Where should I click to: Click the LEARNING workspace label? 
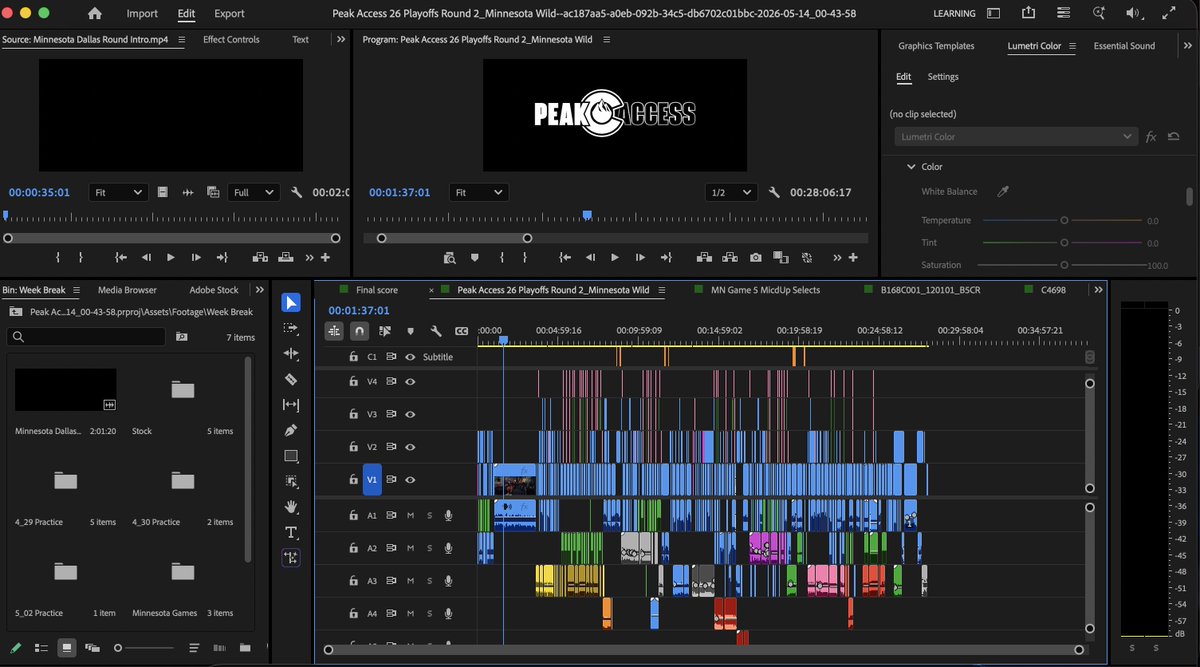(x=954, y=14)
